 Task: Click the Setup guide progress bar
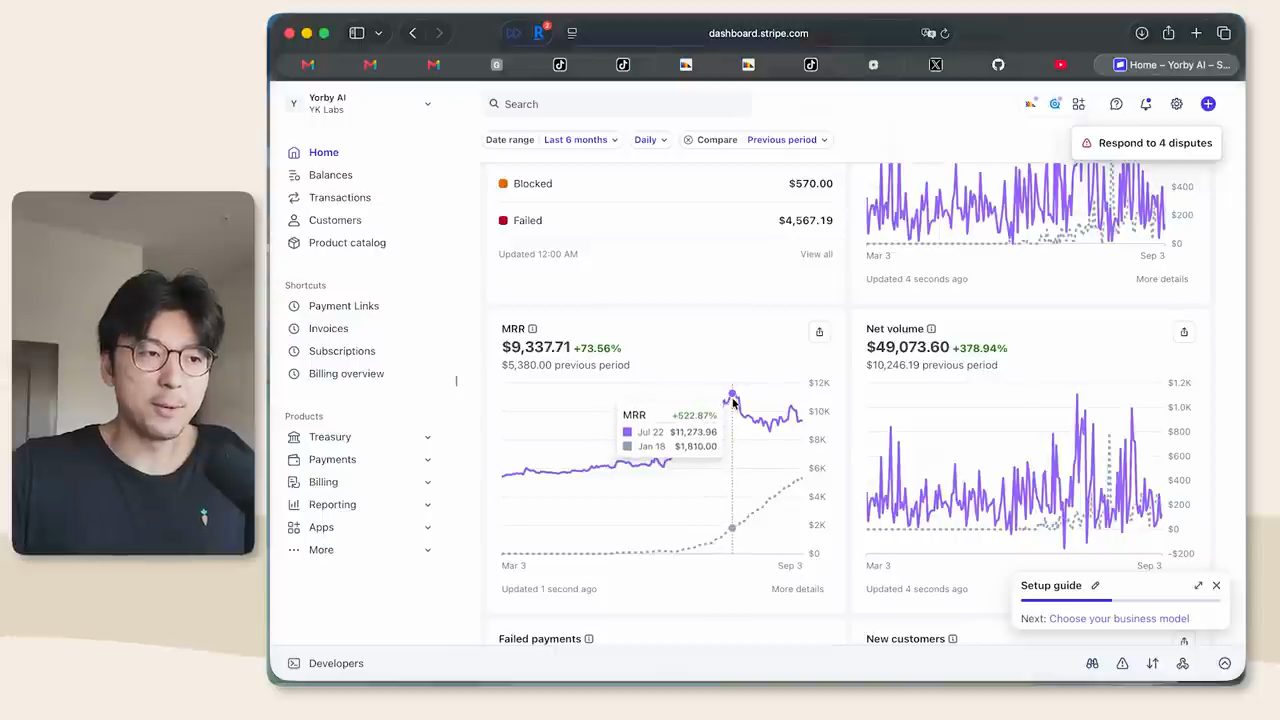click(x=1120, y=600)
